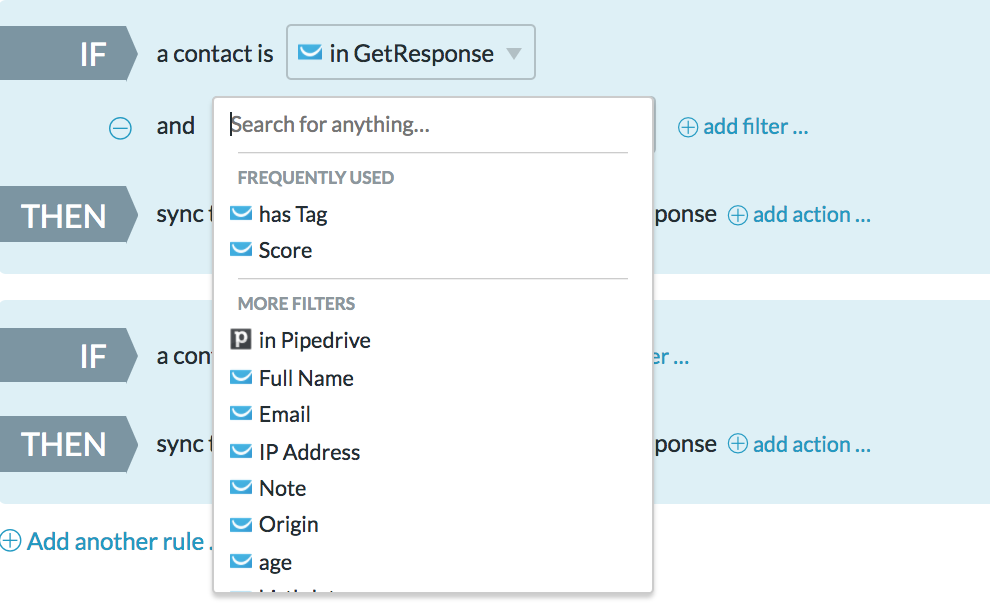
Task: Click the envelope icon beside 'Full Name'
Action: pos(241,377)
